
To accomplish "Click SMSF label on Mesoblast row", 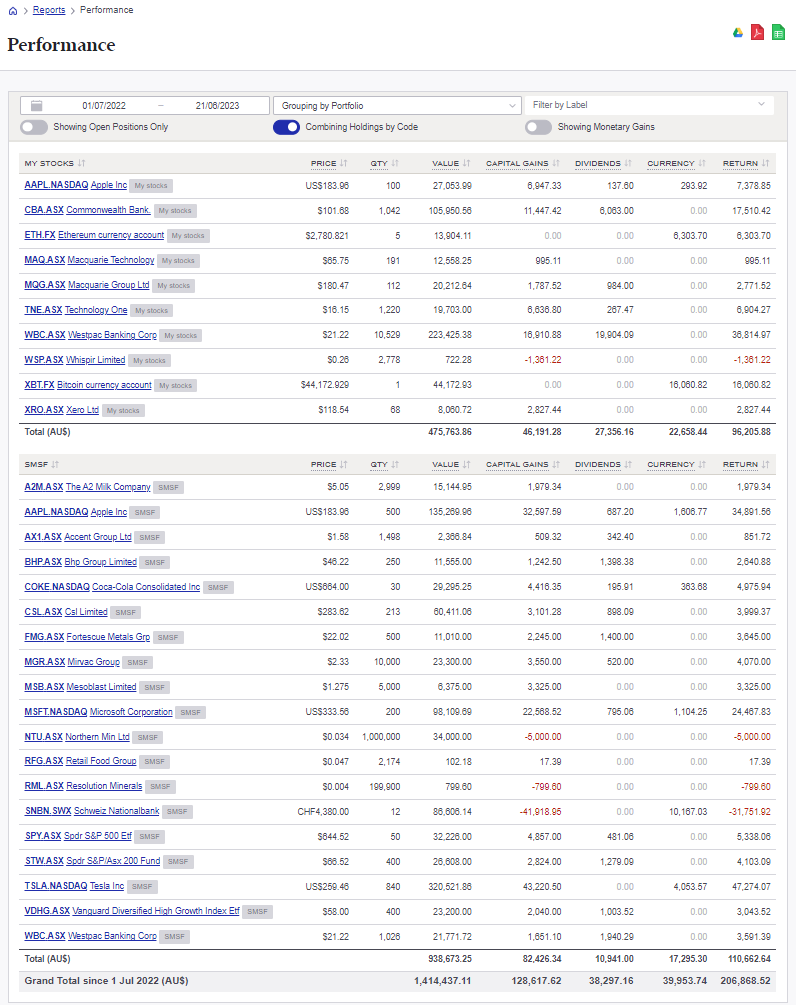I will pos(154,687).
